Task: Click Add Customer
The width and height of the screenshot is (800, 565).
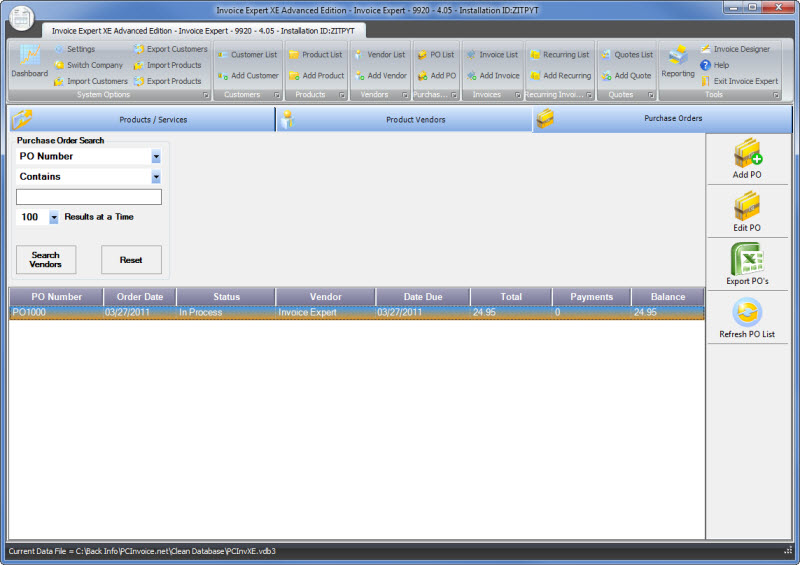Action: click(x=248, y=76)
